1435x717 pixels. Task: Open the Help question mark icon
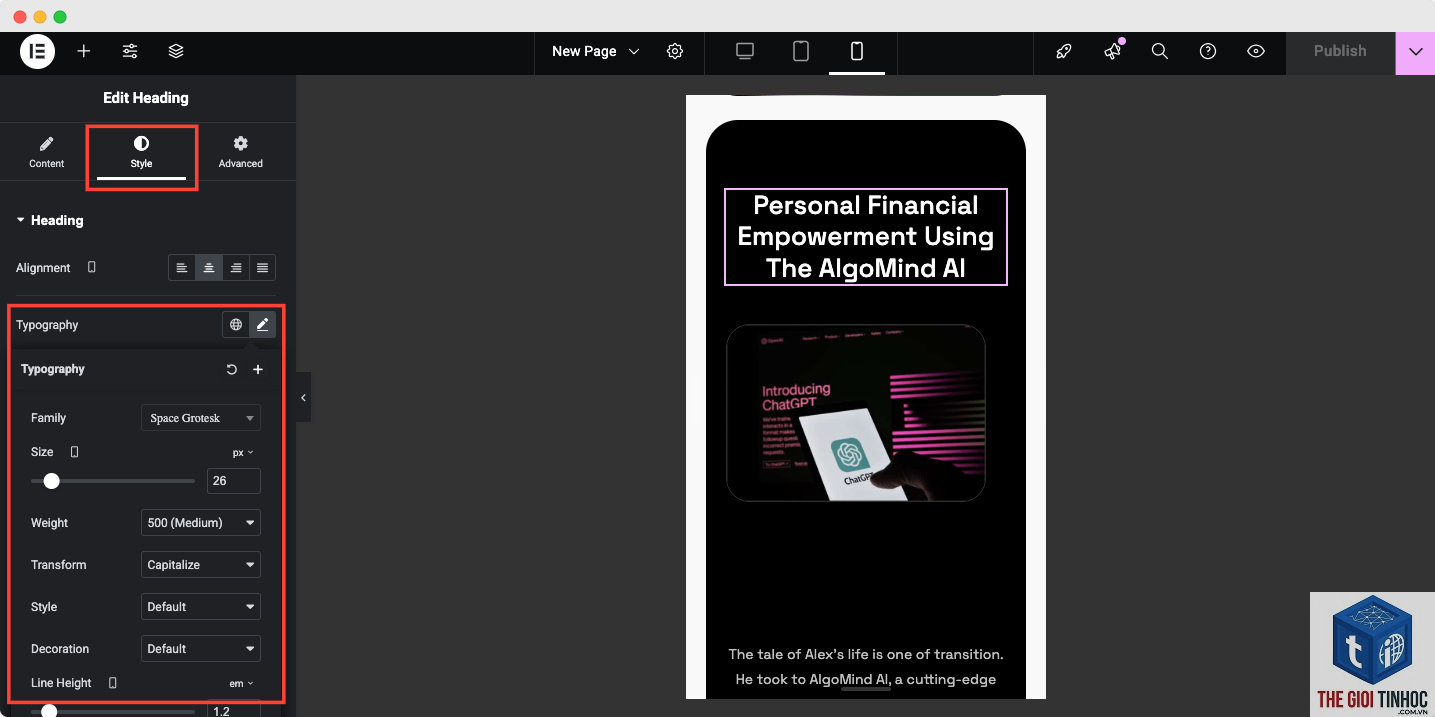(x=1208, y=51)
